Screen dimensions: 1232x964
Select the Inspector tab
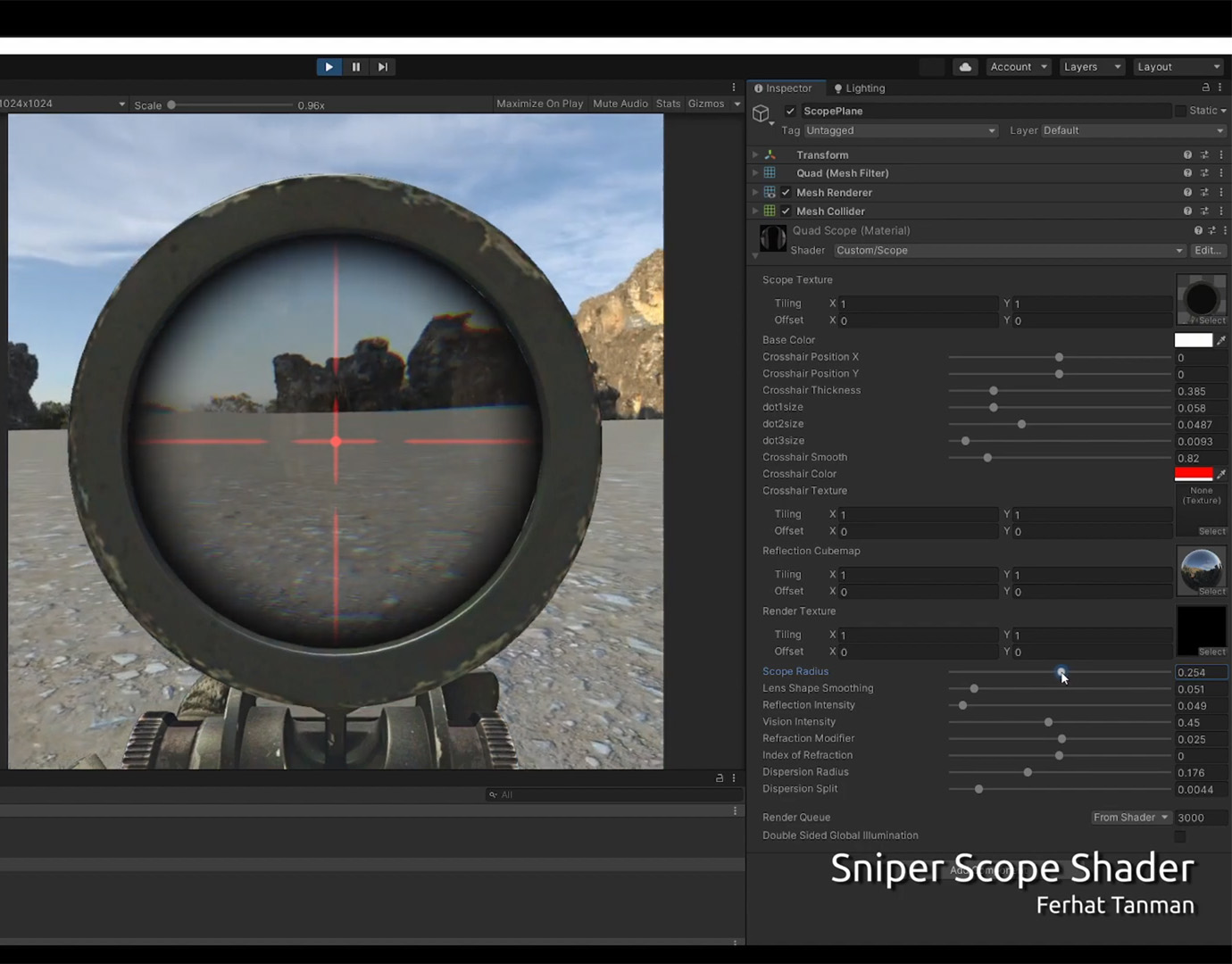[783, 88]
